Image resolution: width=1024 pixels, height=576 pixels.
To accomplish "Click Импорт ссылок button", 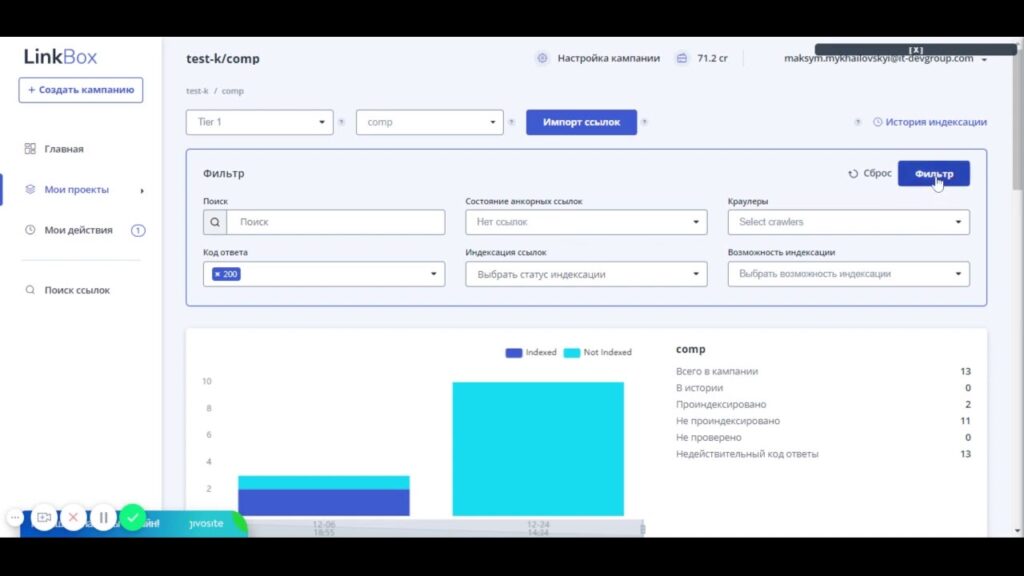I will (581, 122).
